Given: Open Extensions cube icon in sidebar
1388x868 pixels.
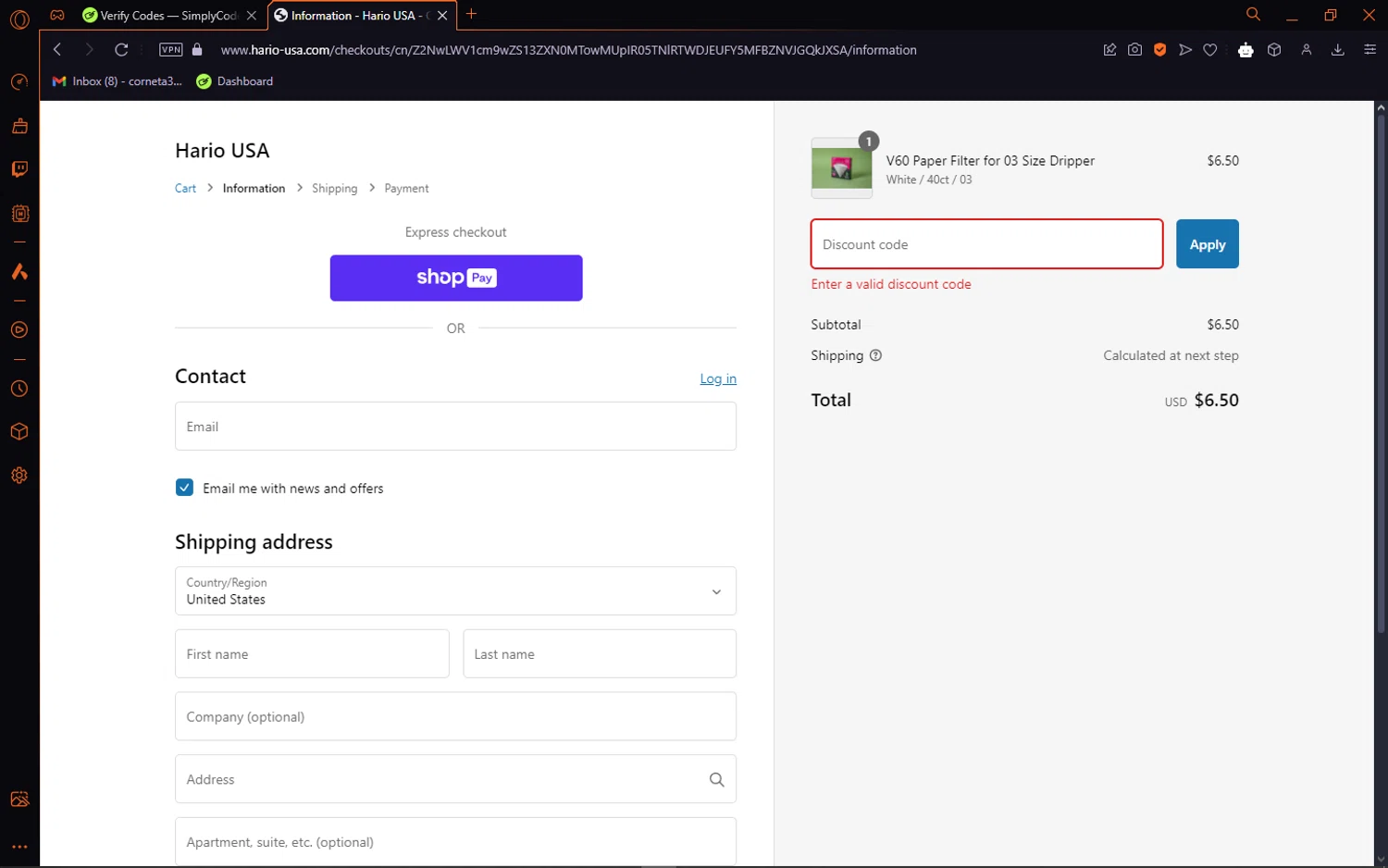Looking at the screenshot, I should 19,432.
